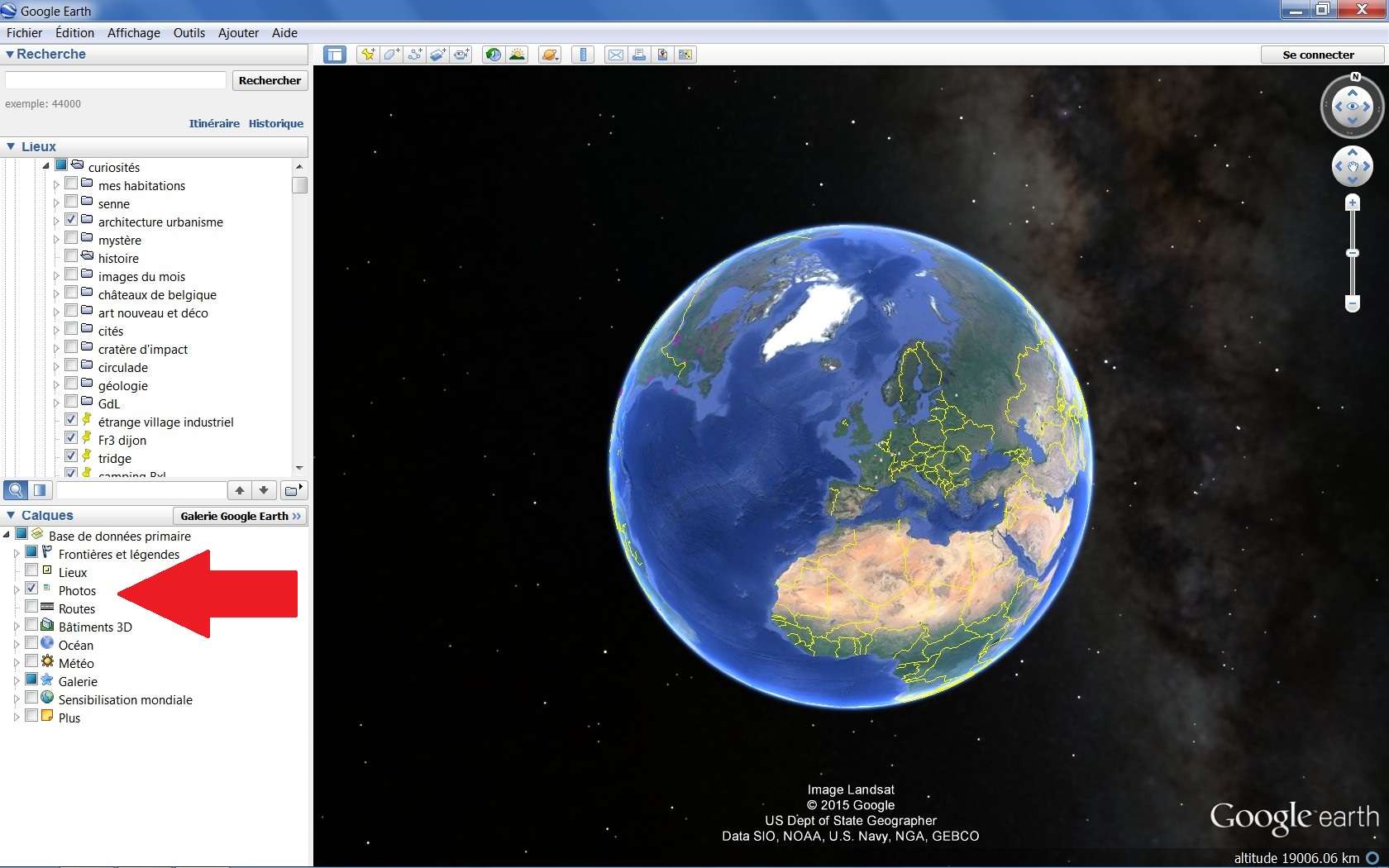Add a placemark with the yellow pushpin icon
Image resolution: width=1389 pixels, height=868 pixels.
click(368, 55)
